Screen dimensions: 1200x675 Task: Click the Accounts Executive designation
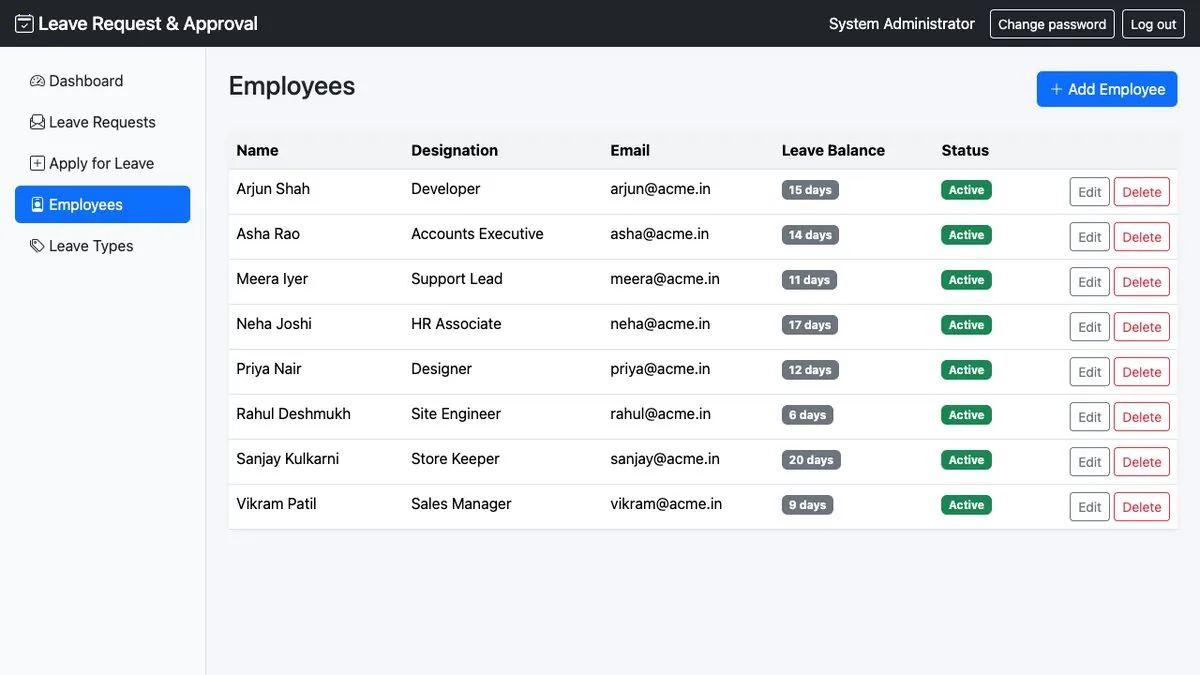tap(477, 234)
